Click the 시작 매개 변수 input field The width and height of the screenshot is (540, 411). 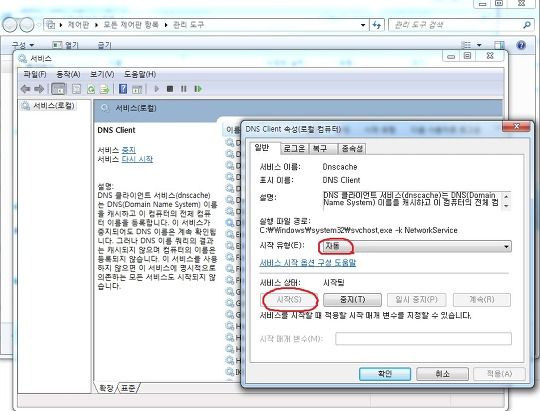(423, 339)
